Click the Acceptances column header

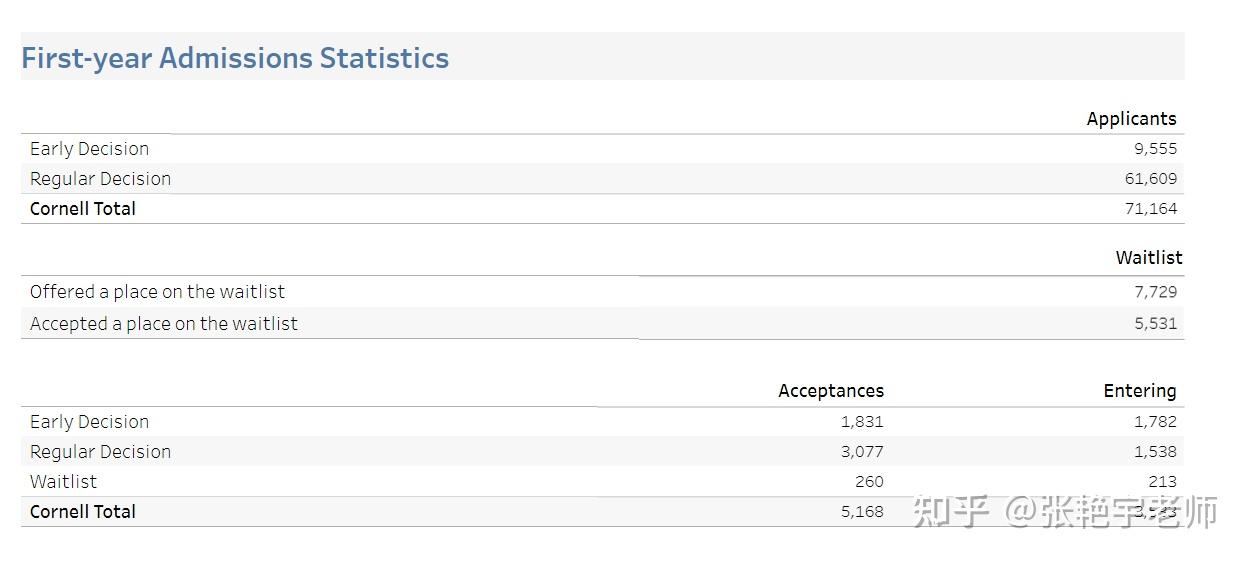tap(830, 390)
